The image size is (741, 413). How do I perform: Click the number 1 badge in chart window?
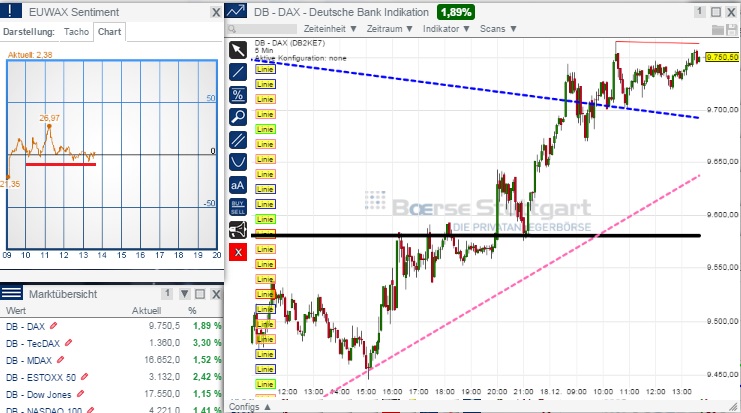[700, 12]
